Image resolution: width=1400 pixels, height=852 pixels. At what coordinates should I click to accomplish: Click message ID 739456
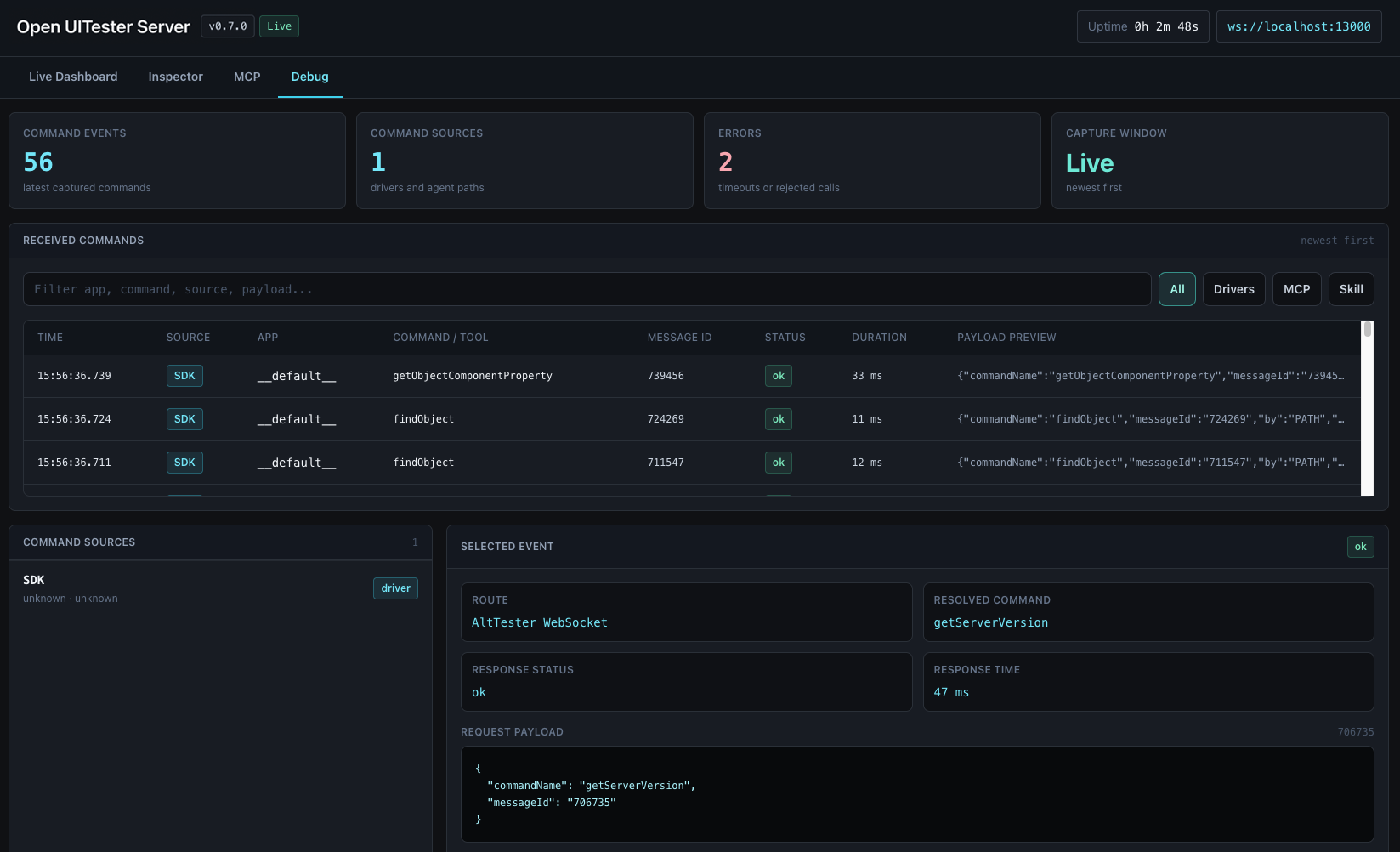[666, 376]
